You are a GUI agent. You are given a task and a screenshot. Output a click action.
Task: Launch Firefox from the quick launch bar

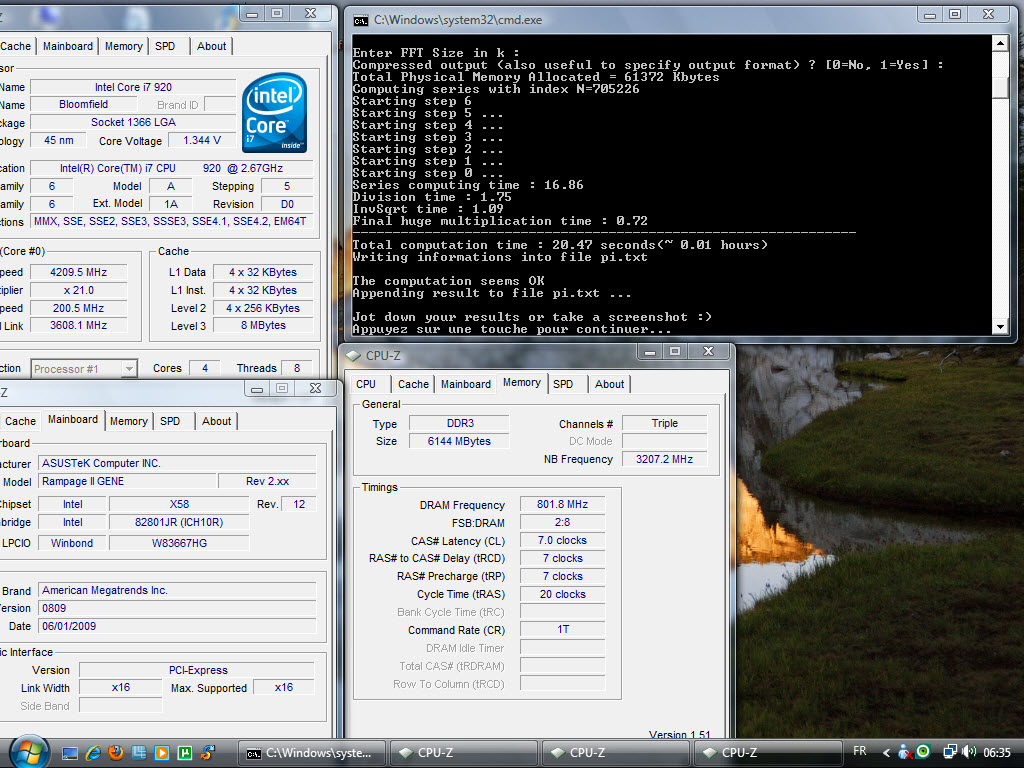click(116, 753)
